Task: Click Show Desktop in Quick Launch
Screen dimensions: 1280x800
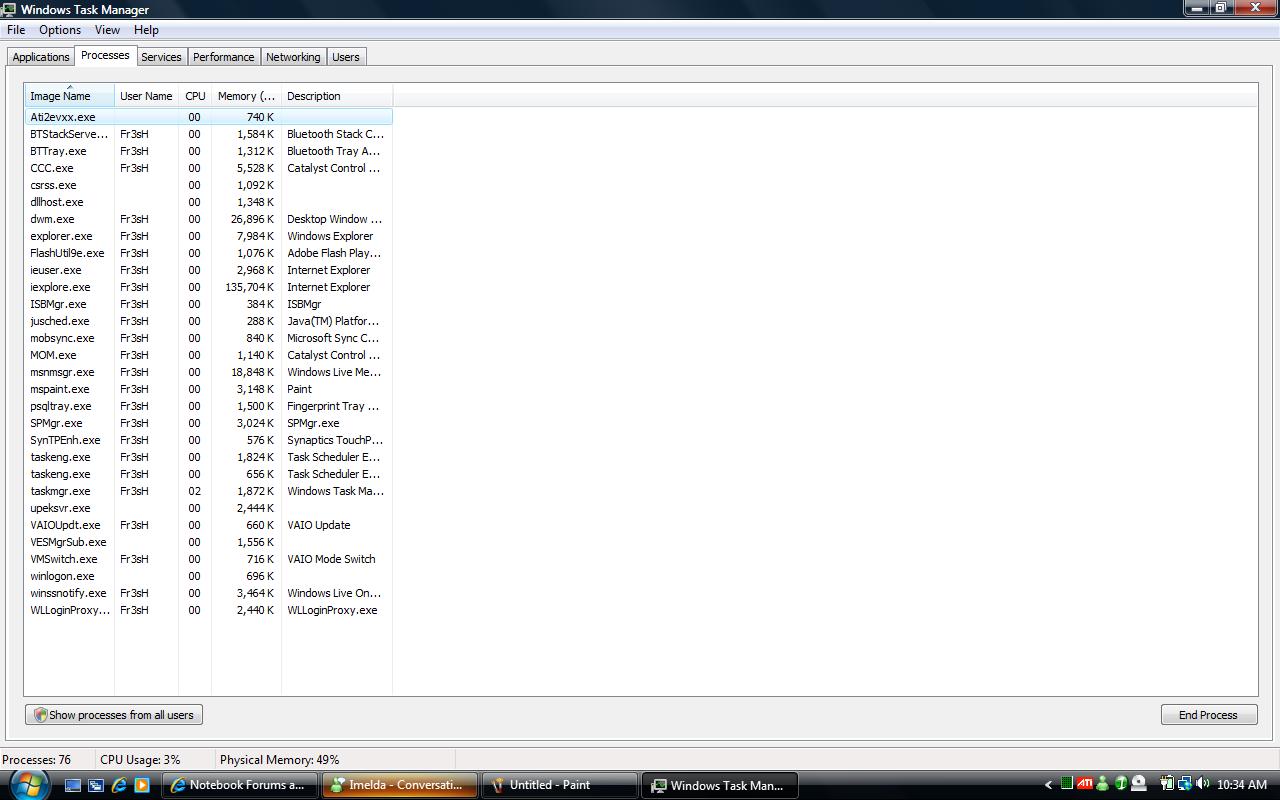Action: (73, 785)
